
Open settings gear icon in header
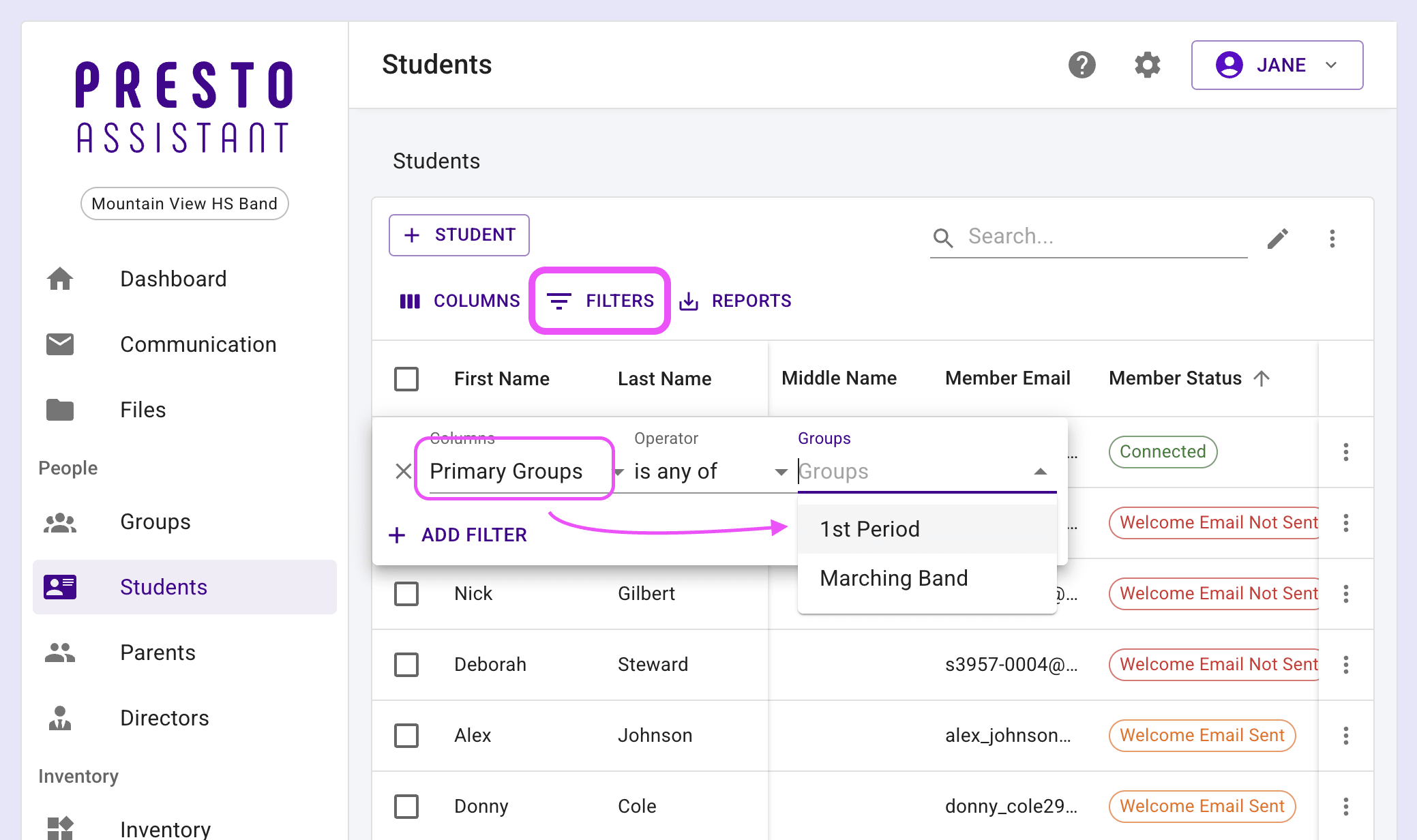pos(1147,65)
